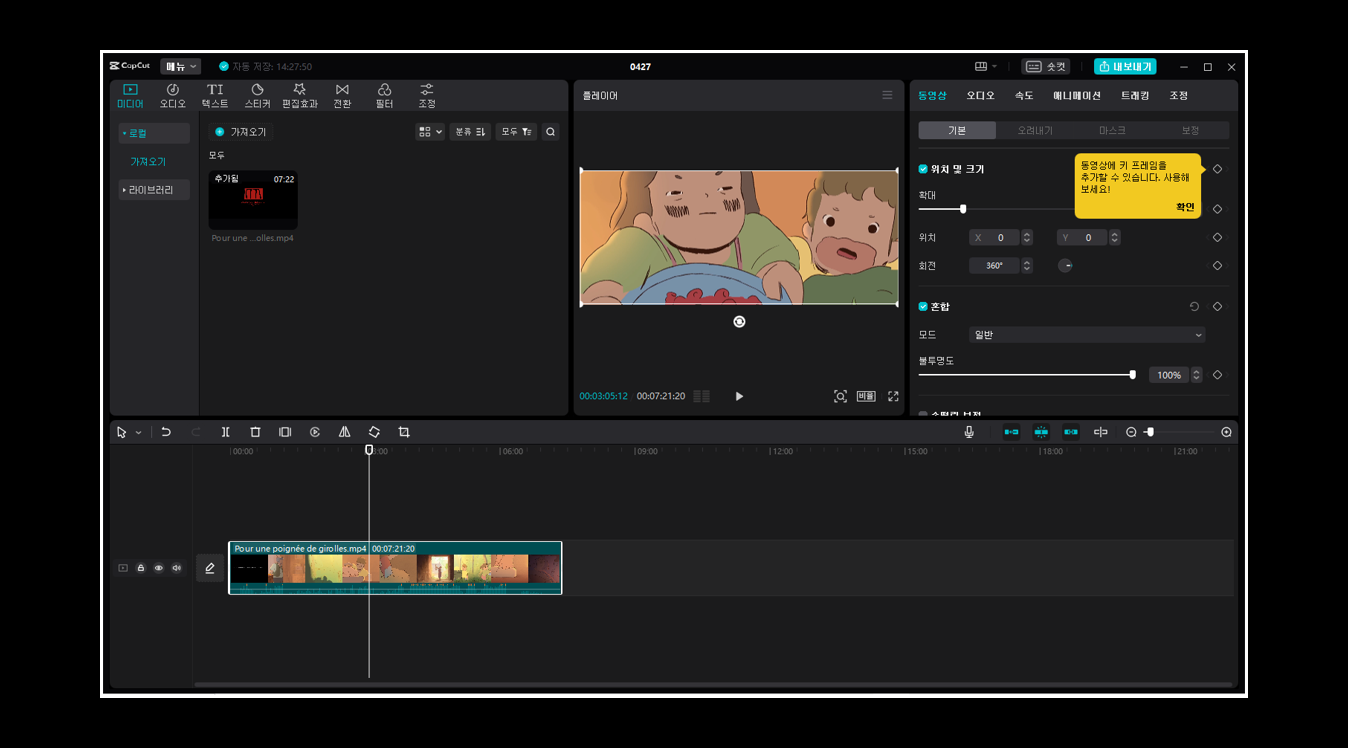The height and width of the screenshot is (748, 1348).
Task: Switch to the 애니메이션 tab
Action: (x=1077, y=95)
